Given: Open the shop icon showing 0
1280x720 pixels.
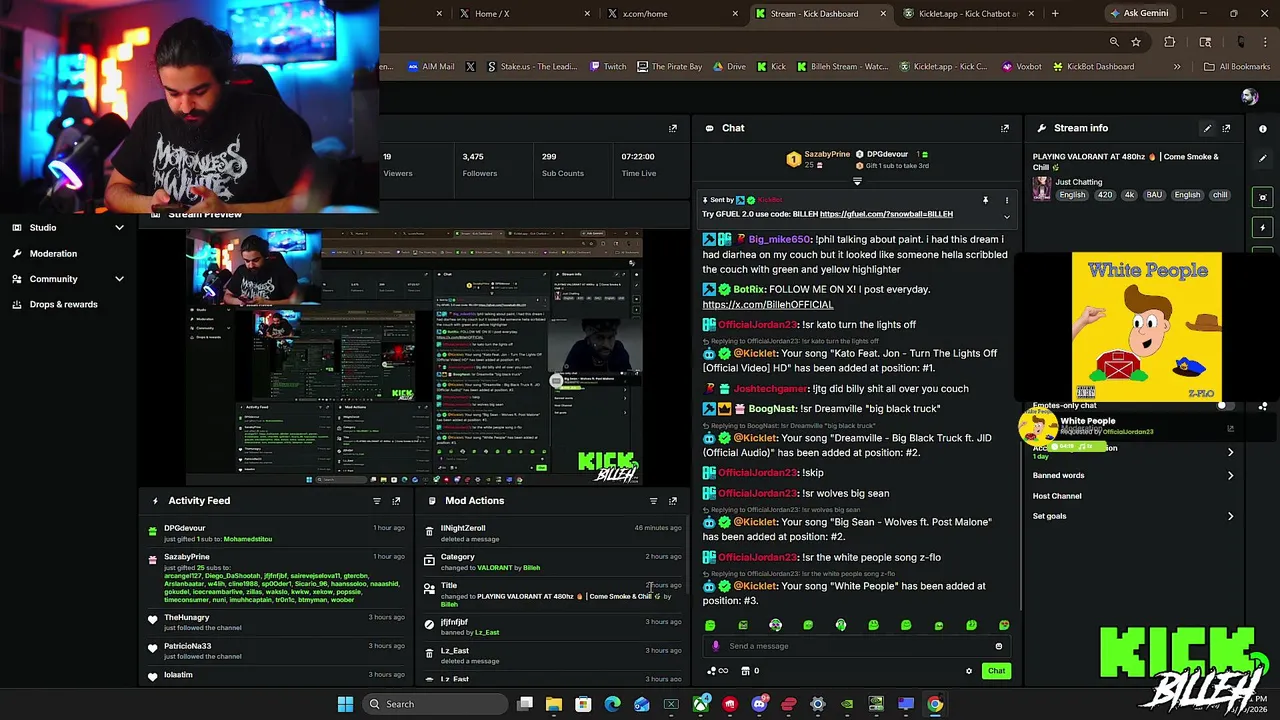Looking at the screenshot, I should coord(748,671).
